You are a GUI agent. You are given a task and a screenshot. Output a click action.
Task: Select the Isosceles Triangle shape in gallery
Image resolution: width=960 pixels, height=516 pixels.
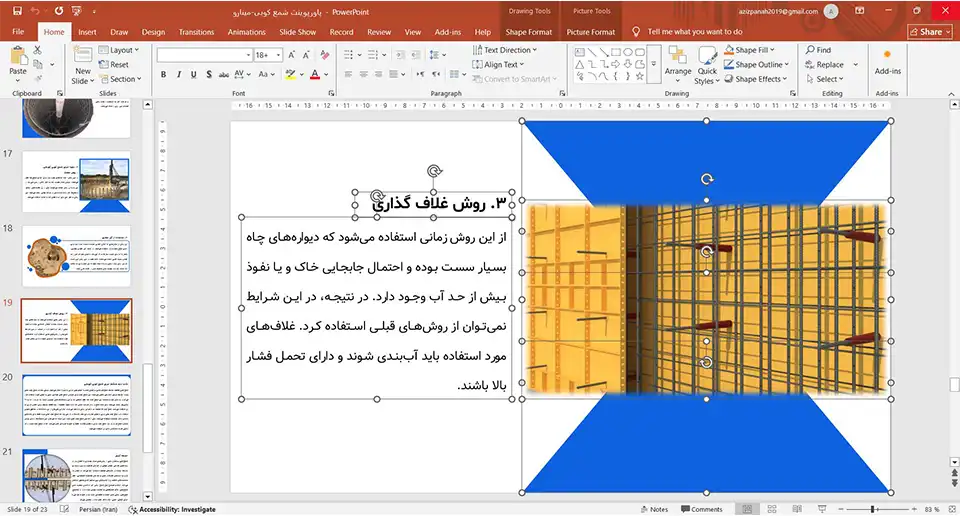pyautogui.click(x=579, y=64)
